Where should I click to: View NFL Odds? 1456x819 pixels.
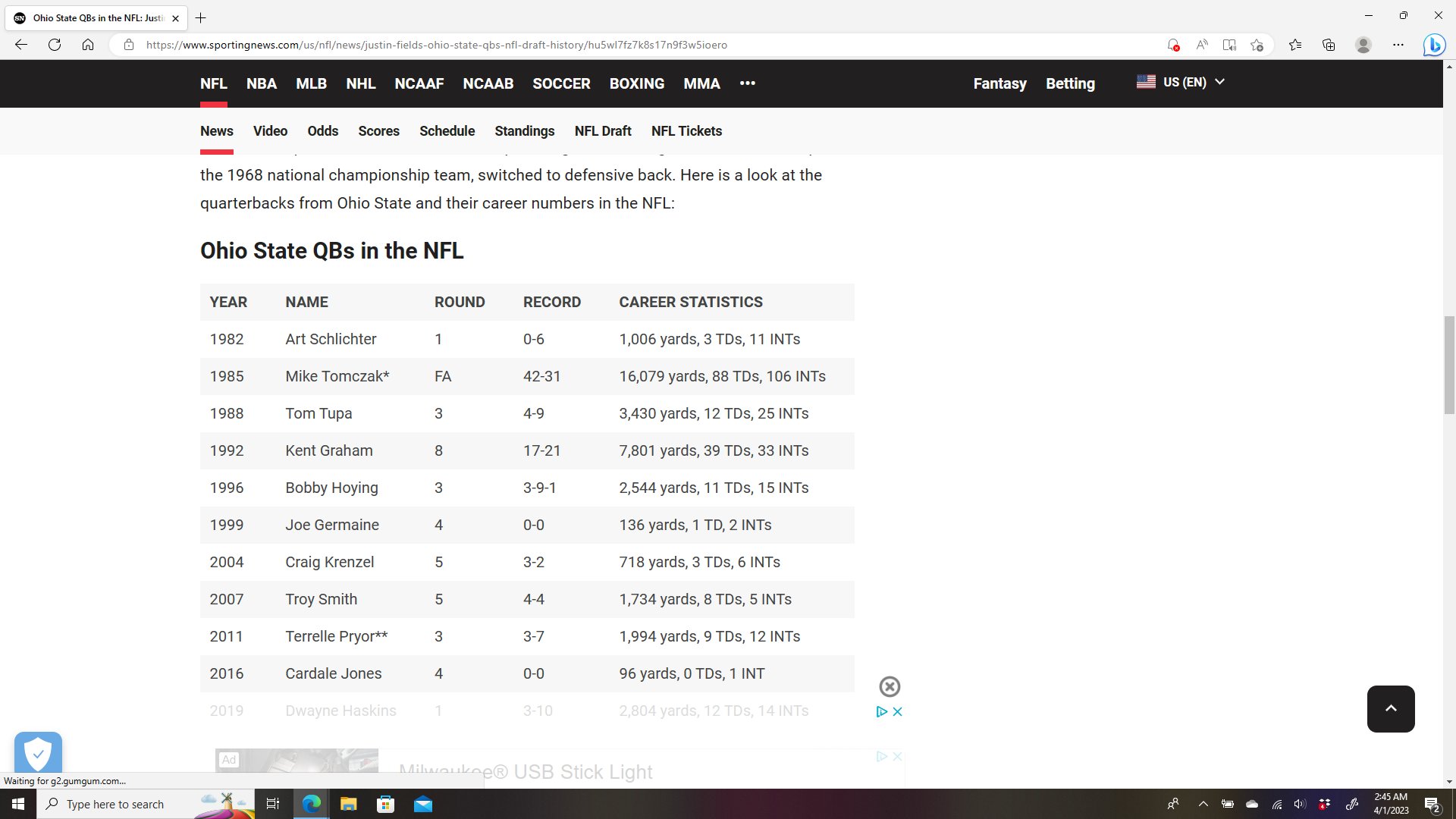point(323,131)
